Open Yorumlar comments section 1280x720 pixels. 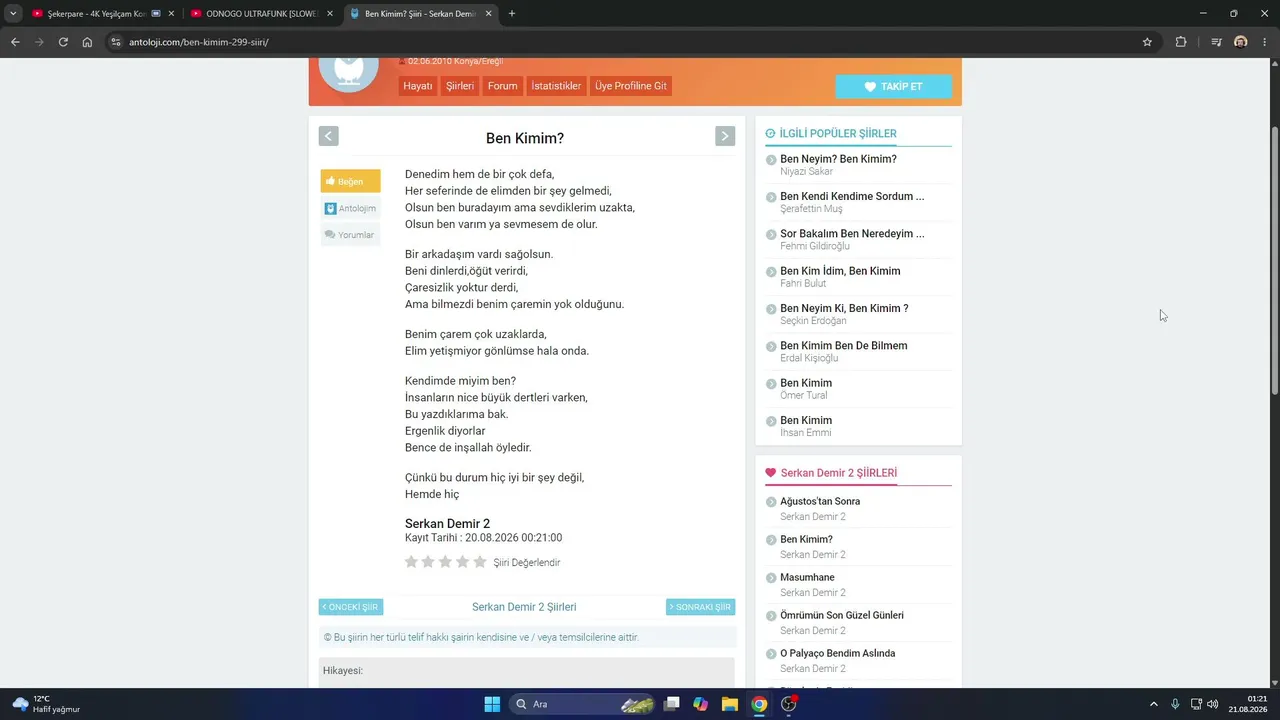[350, 235]
